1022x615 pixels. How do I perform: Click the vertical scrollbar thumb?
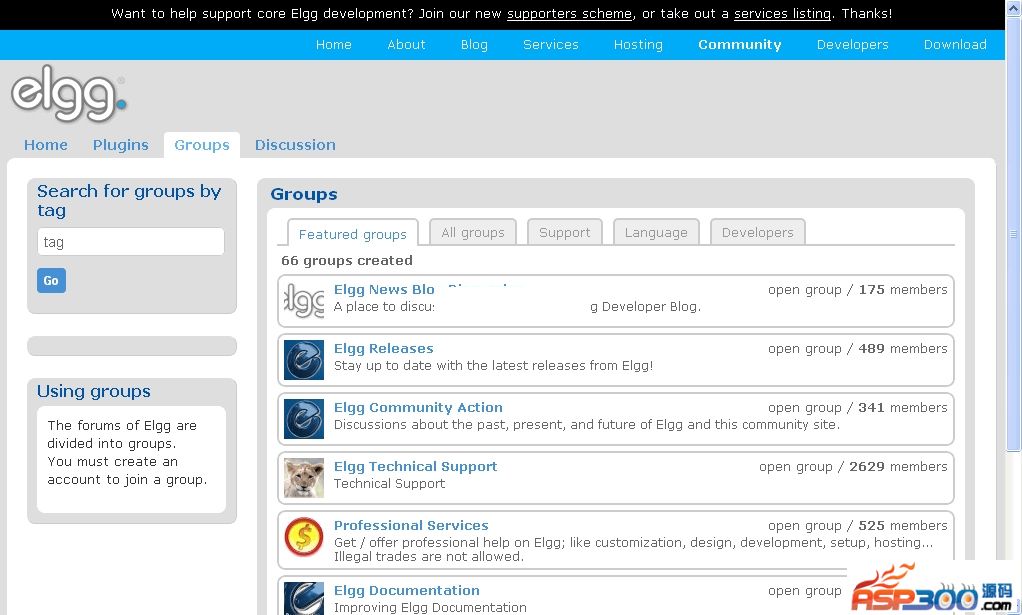(1014, 233)
